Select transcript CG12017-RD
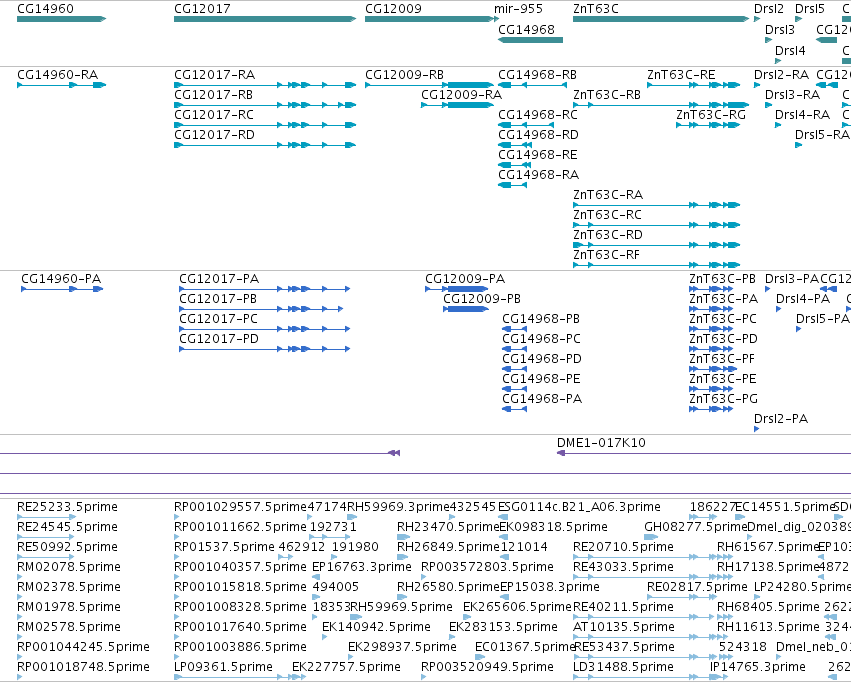This screenshot has height=682, width=851. (214, 135)
